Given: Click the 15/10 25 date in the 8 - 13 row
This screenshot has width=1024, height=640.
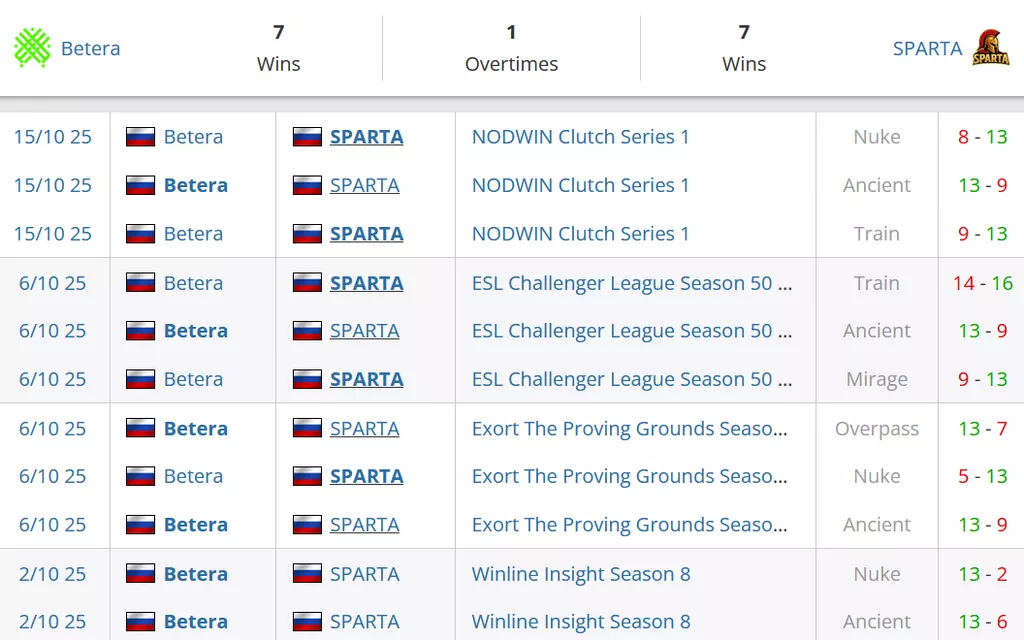Looking at the screenshot, I should 52,137.
